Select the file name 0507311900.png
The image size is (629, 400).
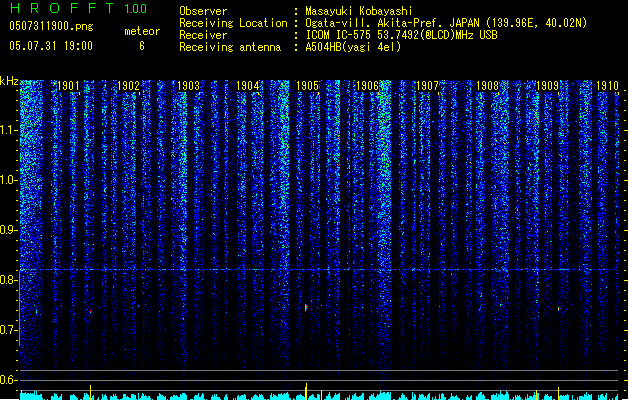point(51,26)
